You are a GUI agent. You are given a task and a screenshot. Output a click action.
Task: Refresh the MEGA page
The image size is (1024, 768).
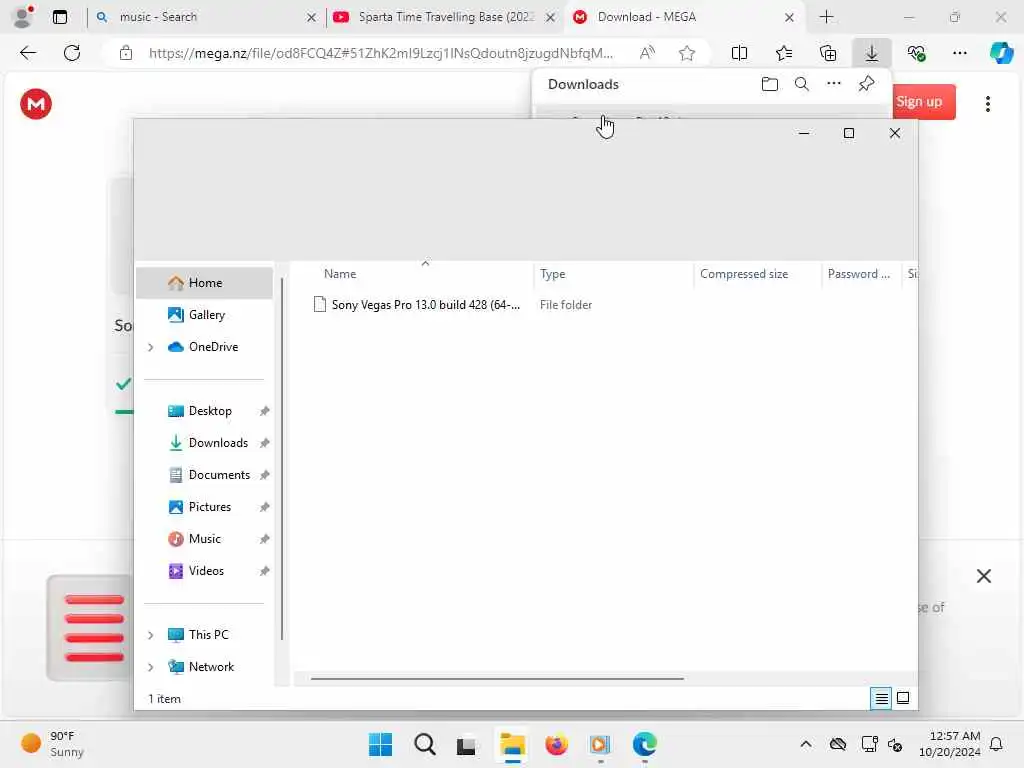click(x=72, y=53)
